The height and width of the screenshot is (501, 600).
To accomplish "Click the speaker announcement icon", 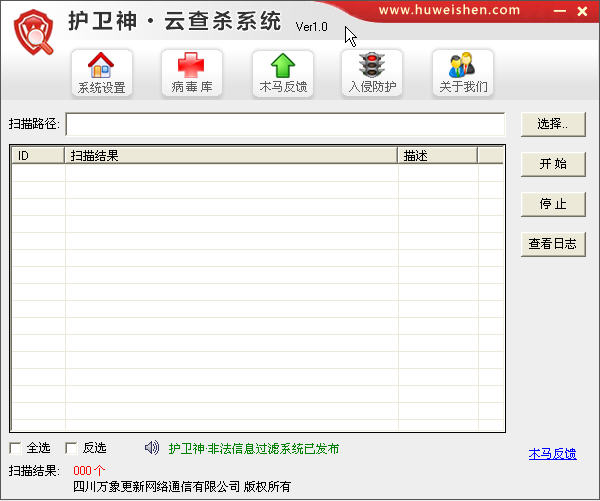I will tap(152, 447).
